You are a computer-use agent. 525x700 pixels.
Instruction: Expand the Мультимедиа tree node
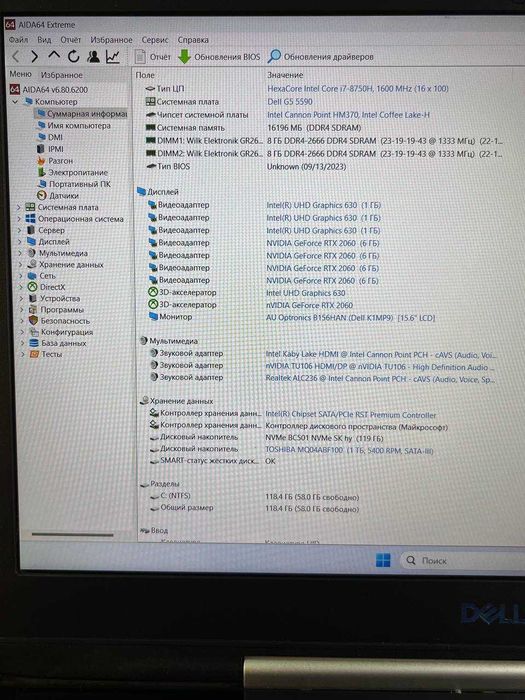[x=21, y=253]
